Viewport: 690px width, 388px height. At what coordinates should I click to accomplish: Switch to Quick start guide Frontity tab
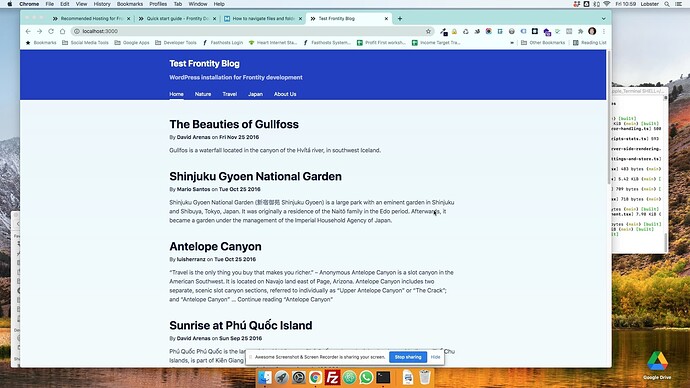point(177,18)
